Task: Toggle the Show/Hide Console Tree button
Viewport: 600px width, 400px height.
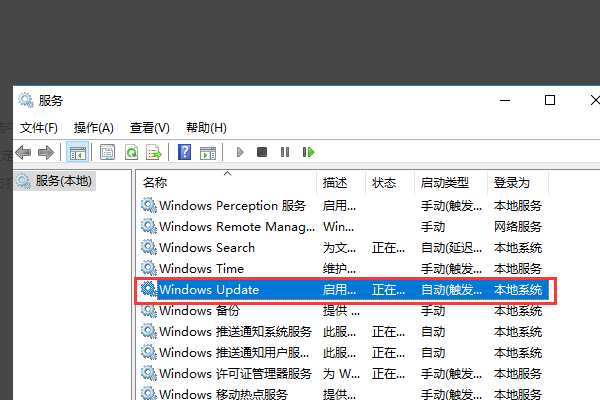Action: pos(78,152)
